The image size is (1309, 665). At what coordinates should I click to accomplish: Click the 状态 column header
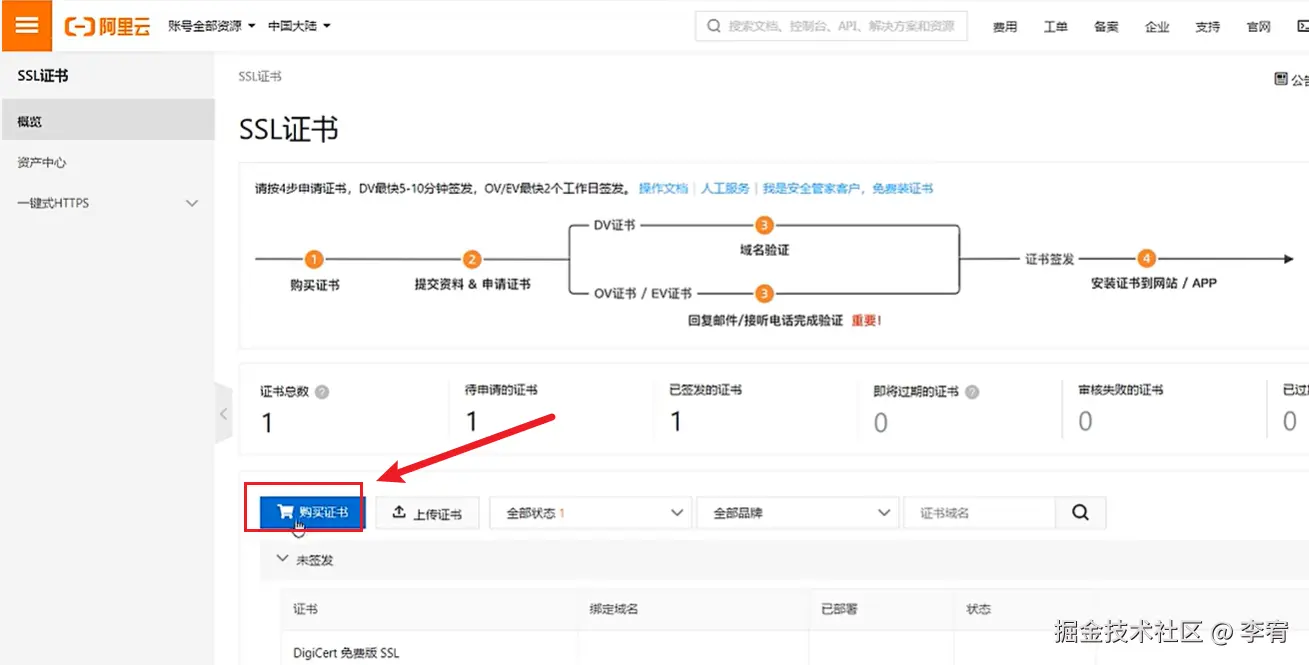click(x=978, y=609)
